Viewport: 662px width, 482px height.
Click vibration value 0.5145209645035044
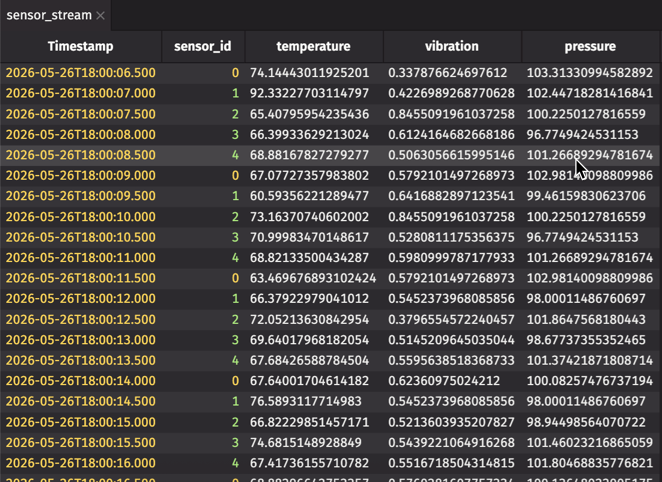coord(451,340)
